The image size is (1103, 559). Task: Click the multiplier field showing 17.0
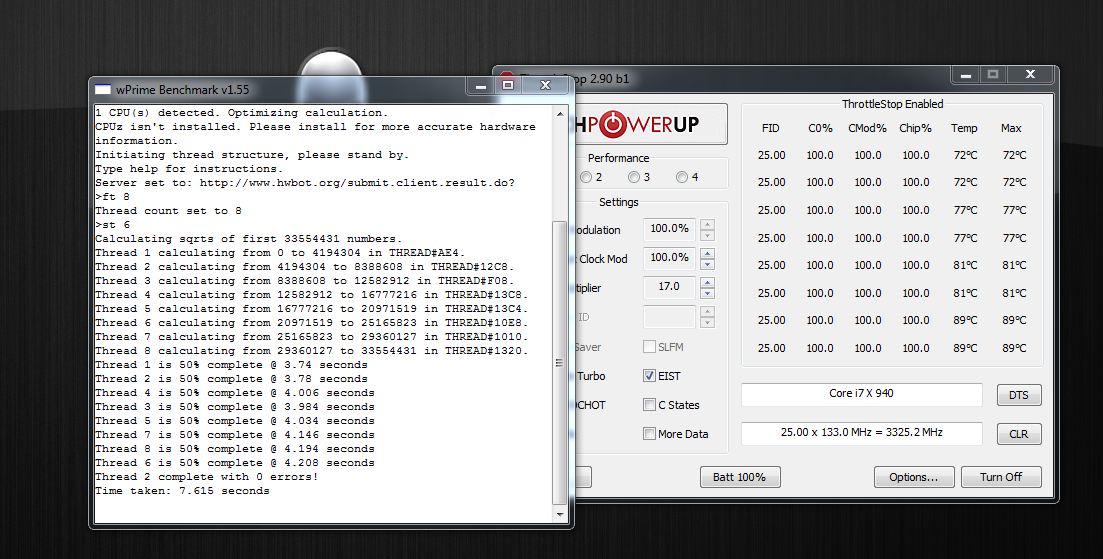[x=669, y=287]
